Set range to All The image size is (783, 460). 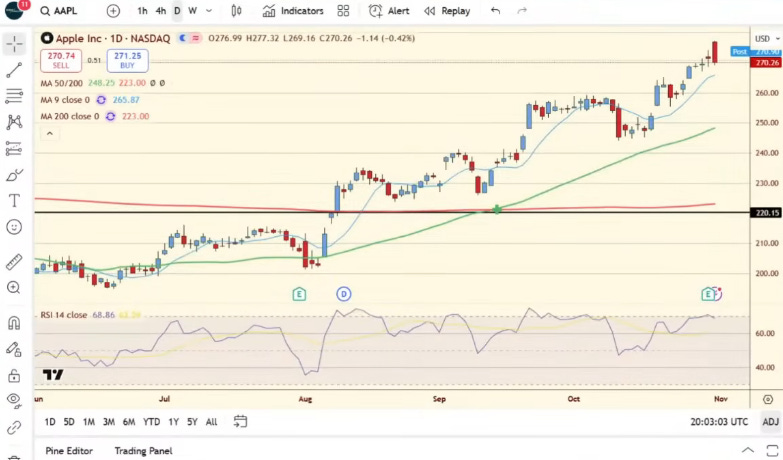(212, 422)
